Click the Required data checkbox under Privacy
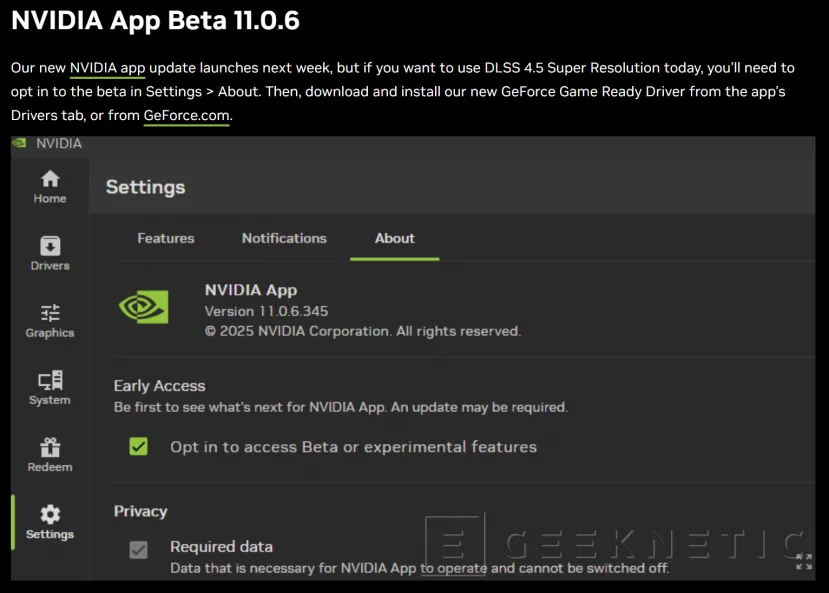The height and width of the screenshot is (593, 829). 139,548
